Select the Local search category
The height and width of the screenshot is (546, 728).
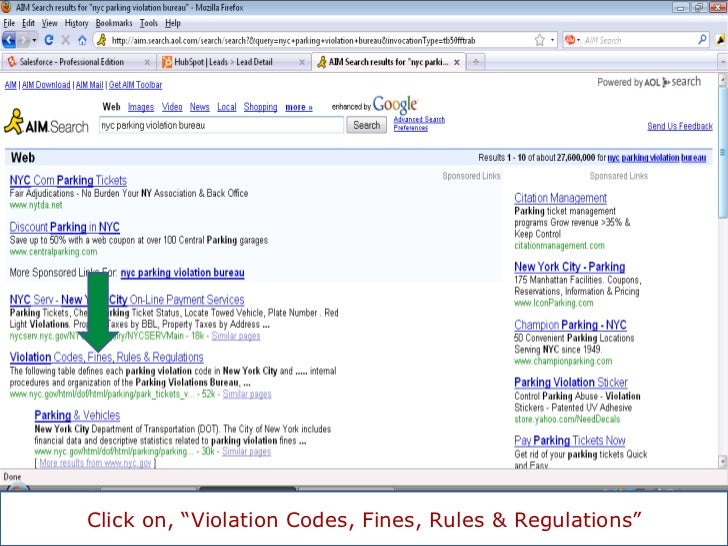[227, 107]
